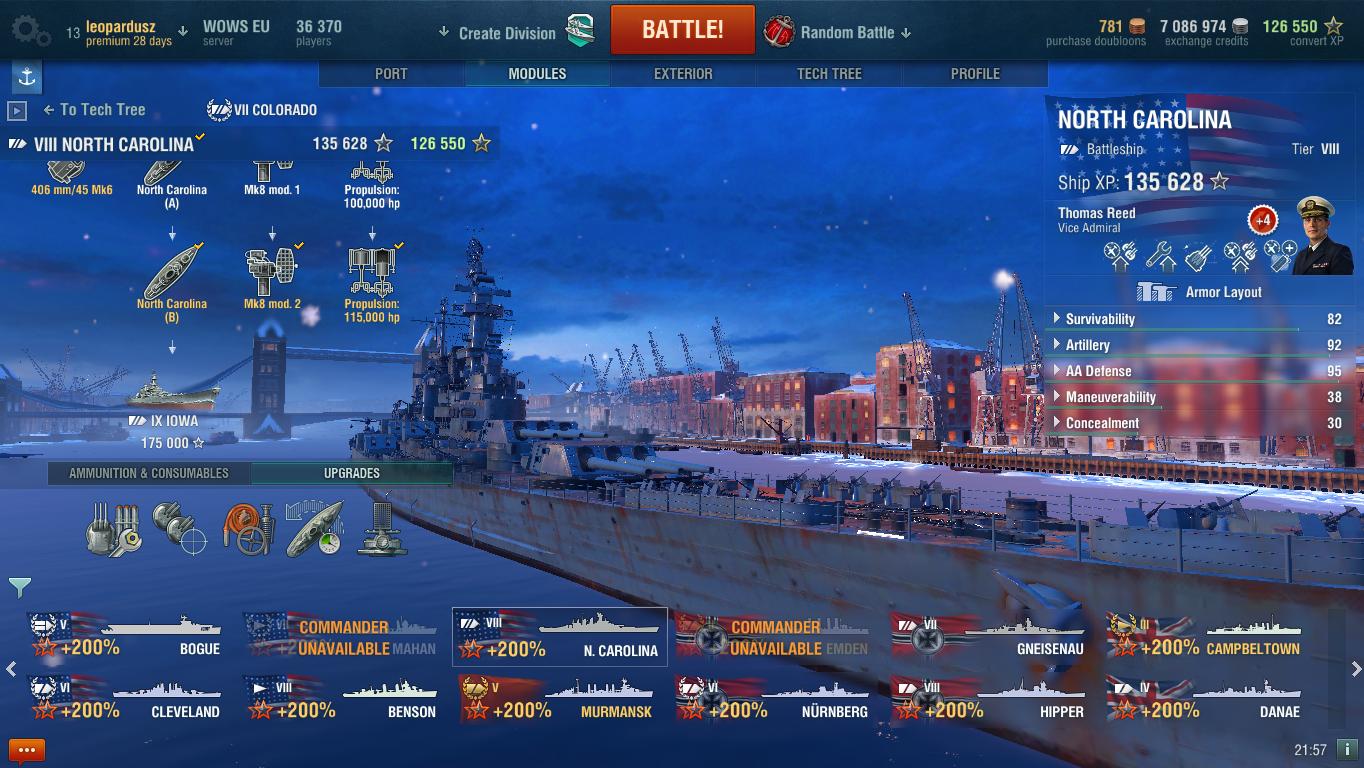1364x768 pixels.
Task: Start the match with the BATTLE! button
Action: click(682, 29)
